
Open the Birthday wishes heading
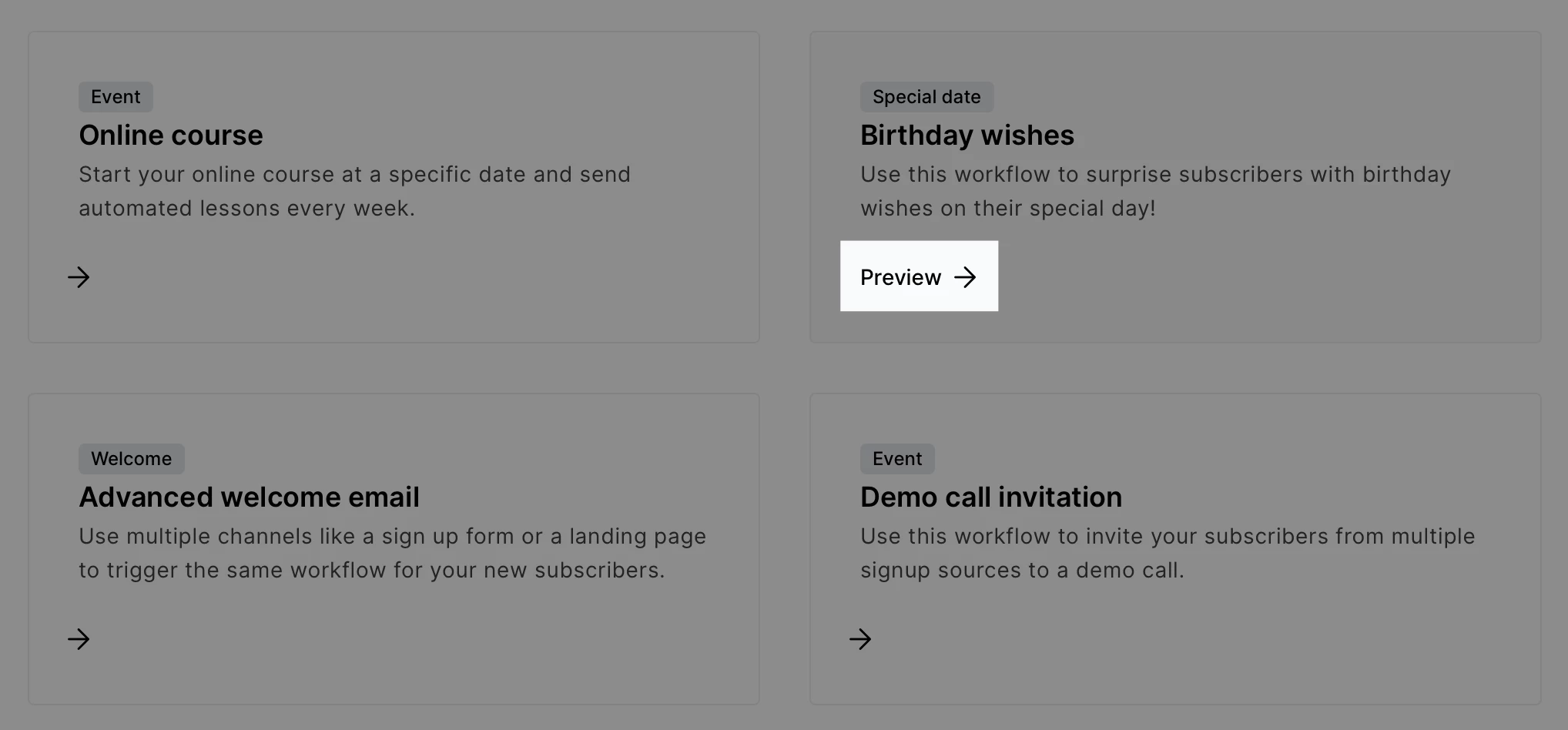967,136
